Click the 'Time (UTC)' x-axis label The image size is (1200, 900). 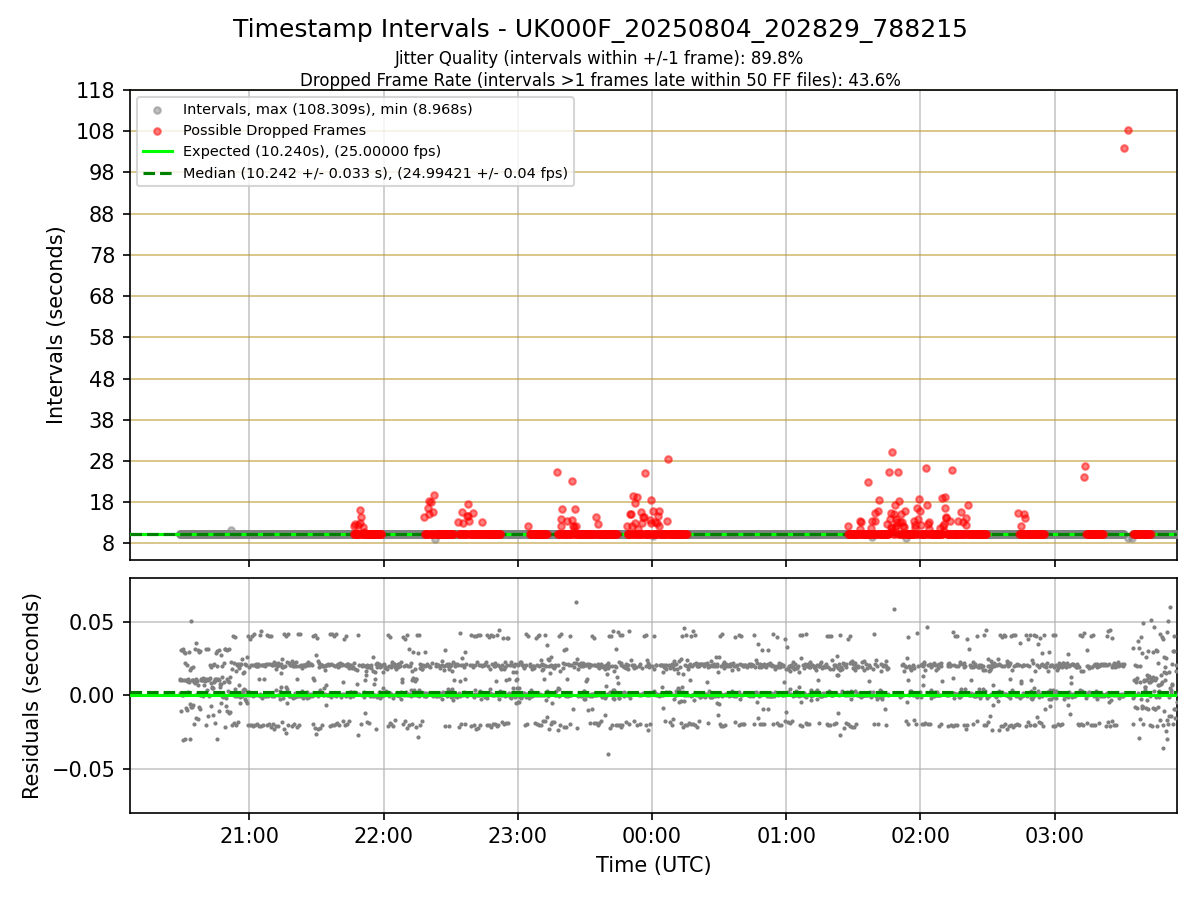653,865
